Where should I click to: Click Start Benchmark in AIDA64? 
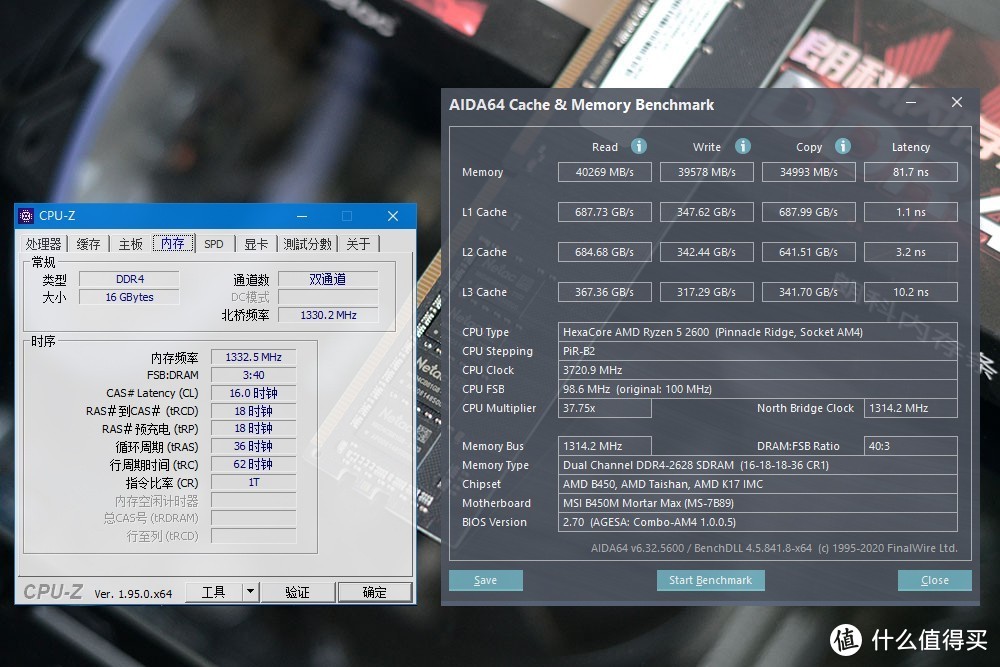(710, 580)
